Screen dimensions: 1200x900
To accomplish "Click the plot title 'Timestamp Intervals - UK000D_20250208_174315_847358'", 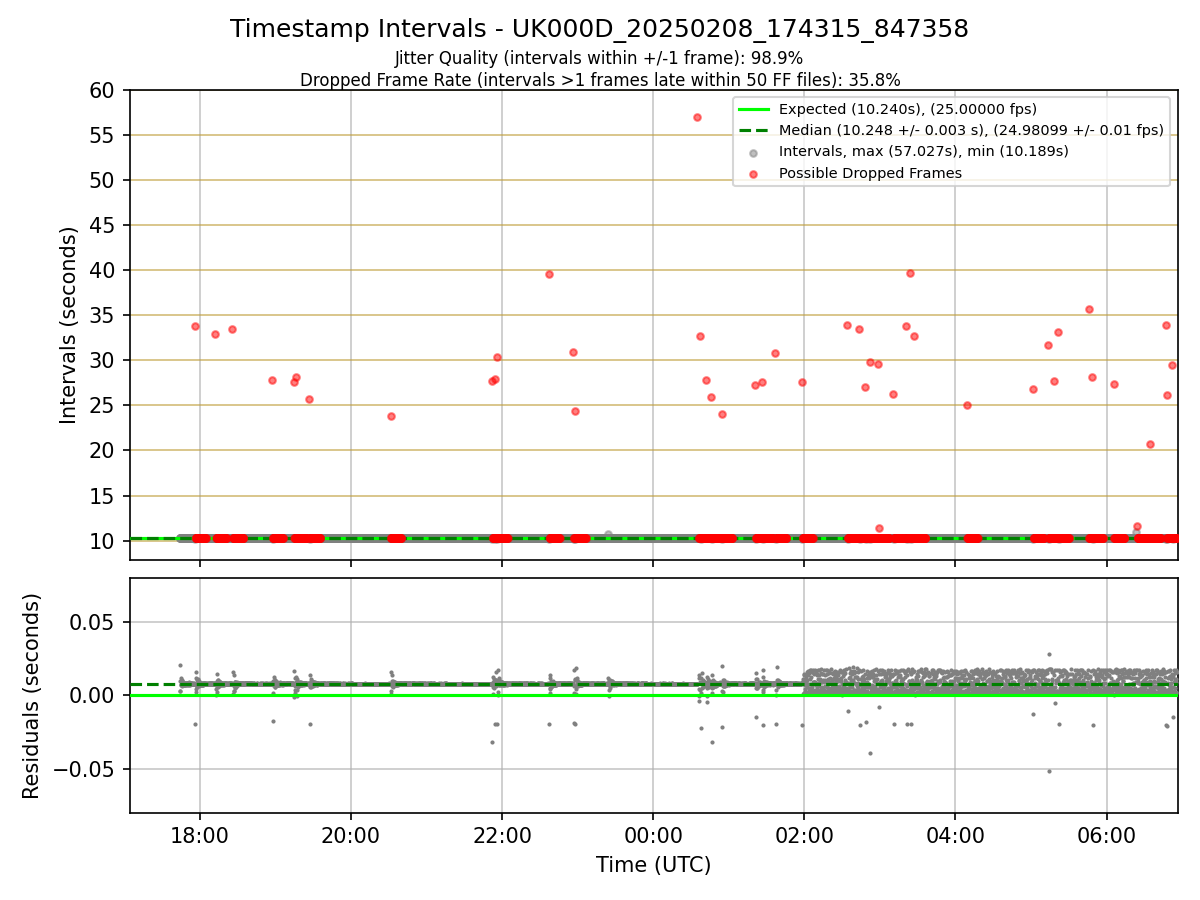I will pyautogui.click(x=599, y=29).
